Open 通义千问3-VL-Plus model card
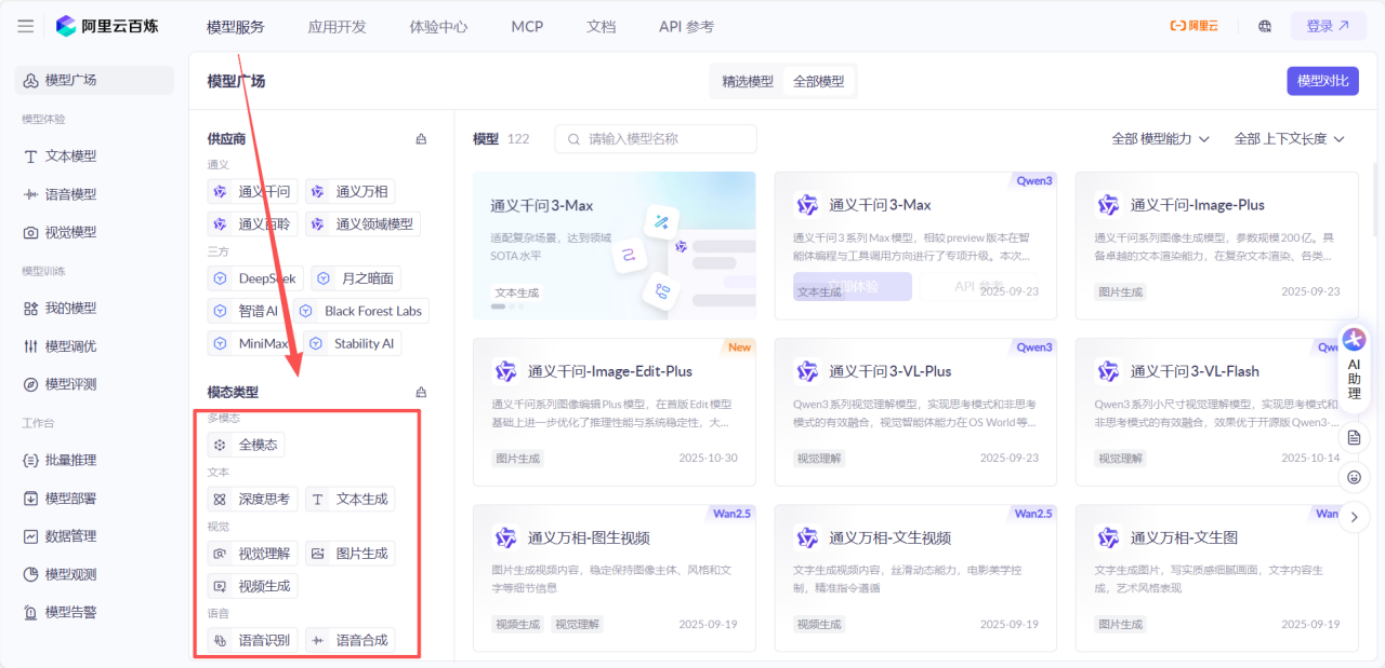This screenshot has height=668, width=1385. (916, 412)
